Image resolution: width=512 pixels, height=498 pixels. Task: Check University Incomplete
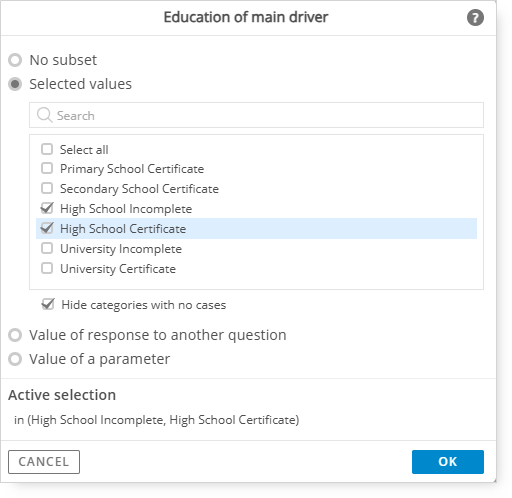(x=47, y=248)
